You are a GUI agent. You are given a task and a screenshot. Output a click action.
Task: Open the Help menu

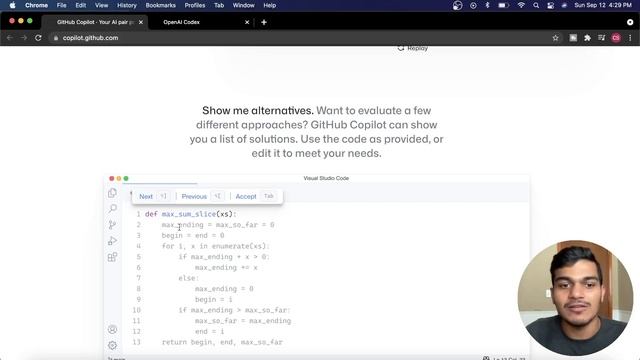coord(269,5)
